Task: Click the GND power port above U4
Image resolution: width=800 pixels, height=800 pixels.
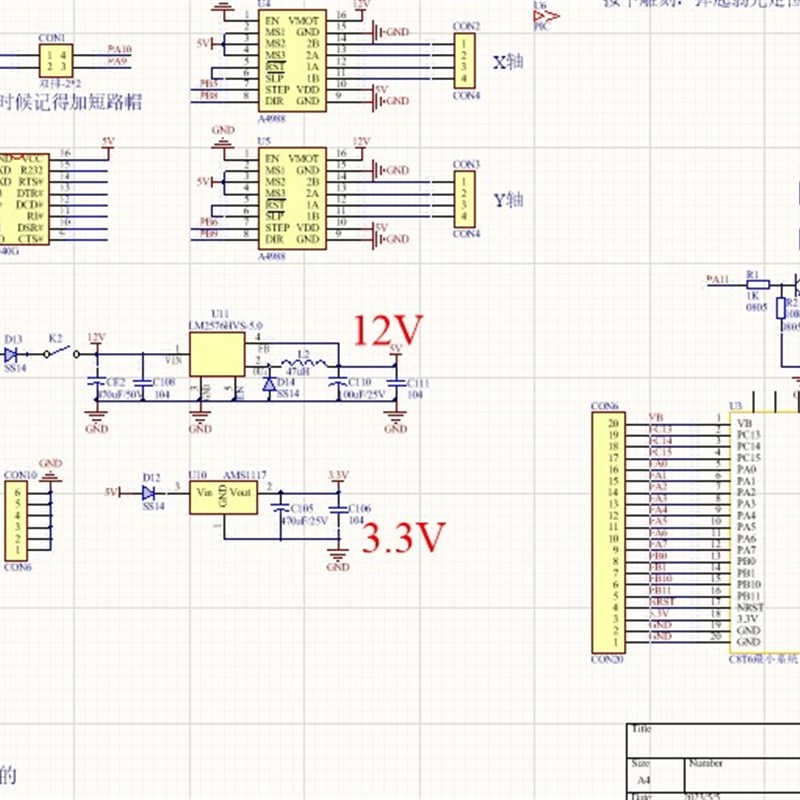Action: pyautogui.click(x=224, y=8)
